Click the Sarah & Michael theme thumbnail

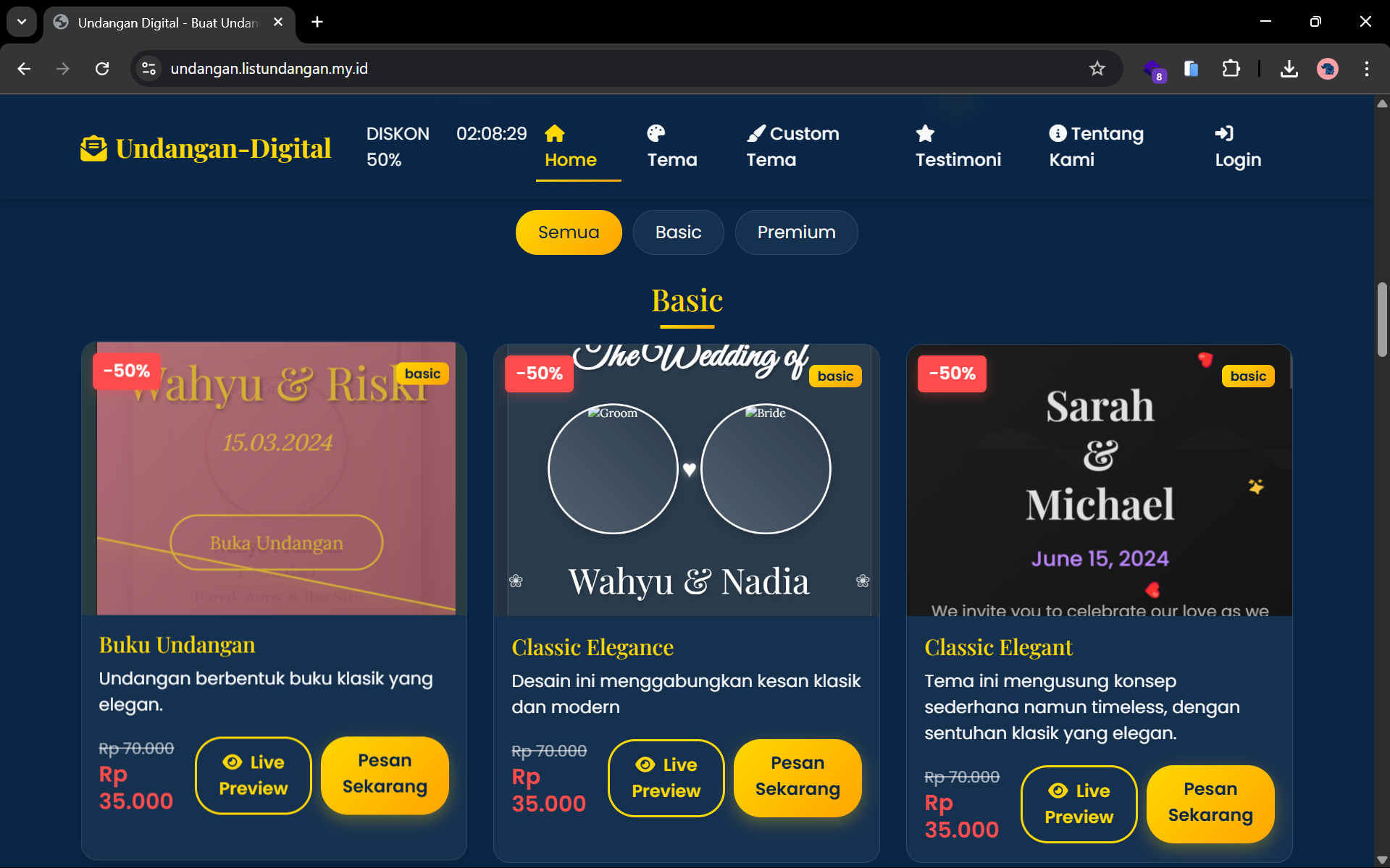(x=1099, y=481)
